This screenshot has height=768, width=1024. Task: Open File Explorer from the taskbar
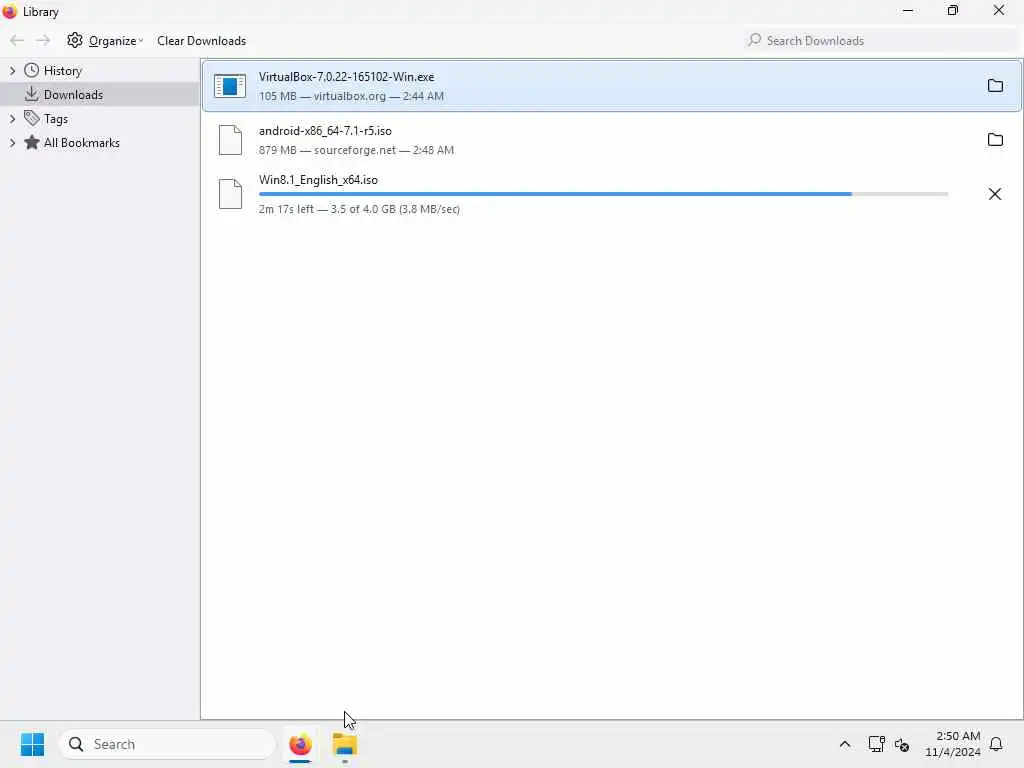point(345,744)
